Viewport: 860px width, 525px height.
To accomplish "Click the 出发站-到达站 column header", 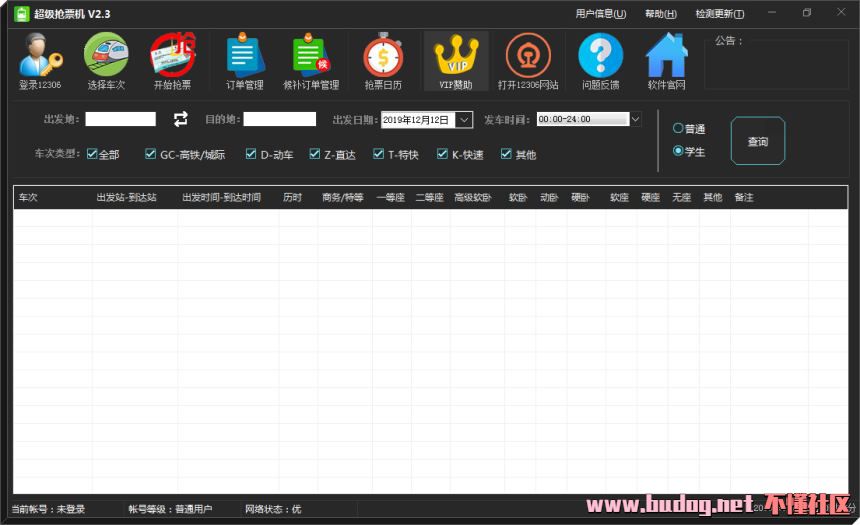I will click(127, 197).
